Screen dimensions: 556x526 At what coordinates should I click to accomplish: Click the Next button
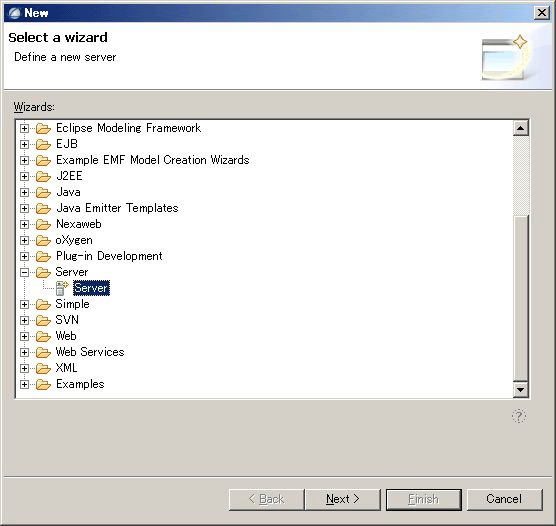[x=343, y=499]
